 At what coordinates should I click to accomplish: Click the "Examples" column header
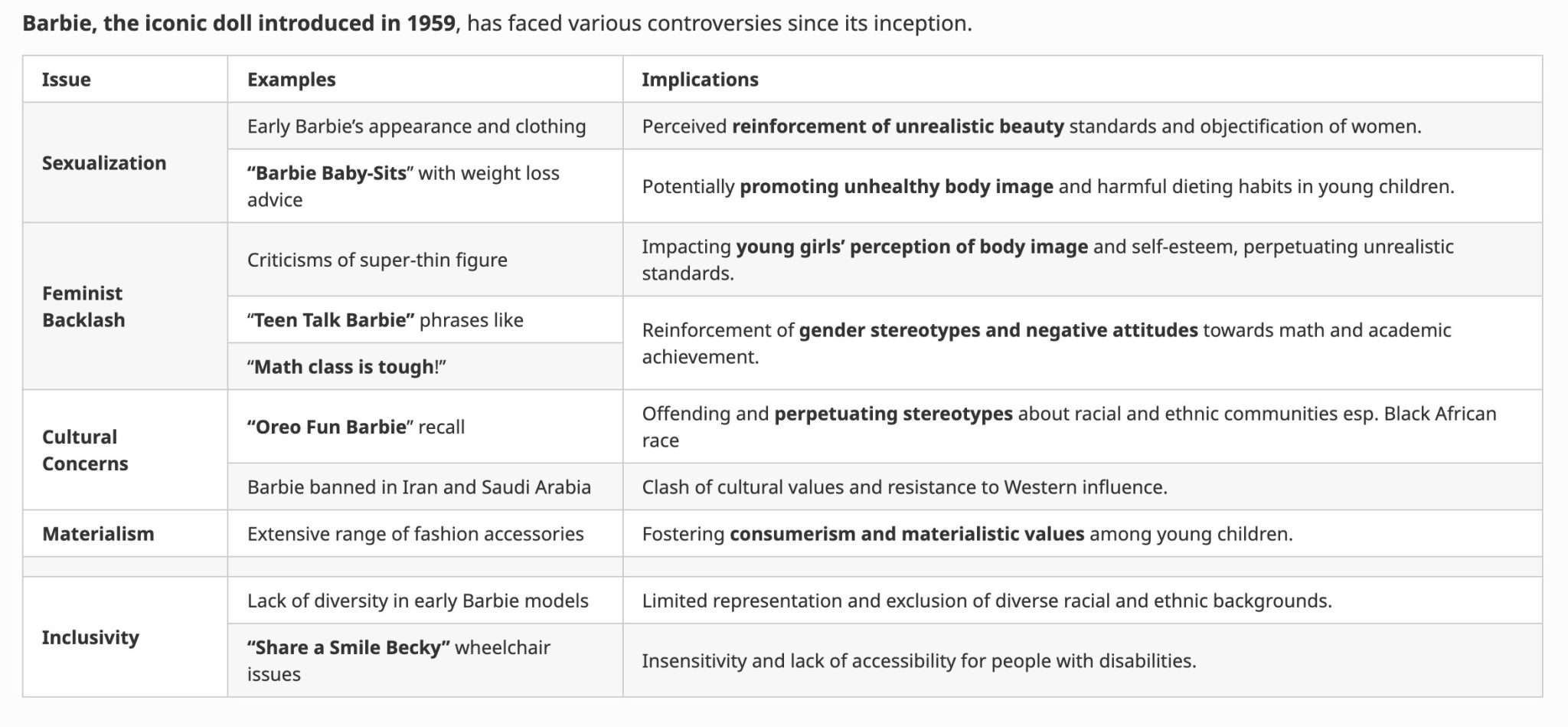[291, 80]
